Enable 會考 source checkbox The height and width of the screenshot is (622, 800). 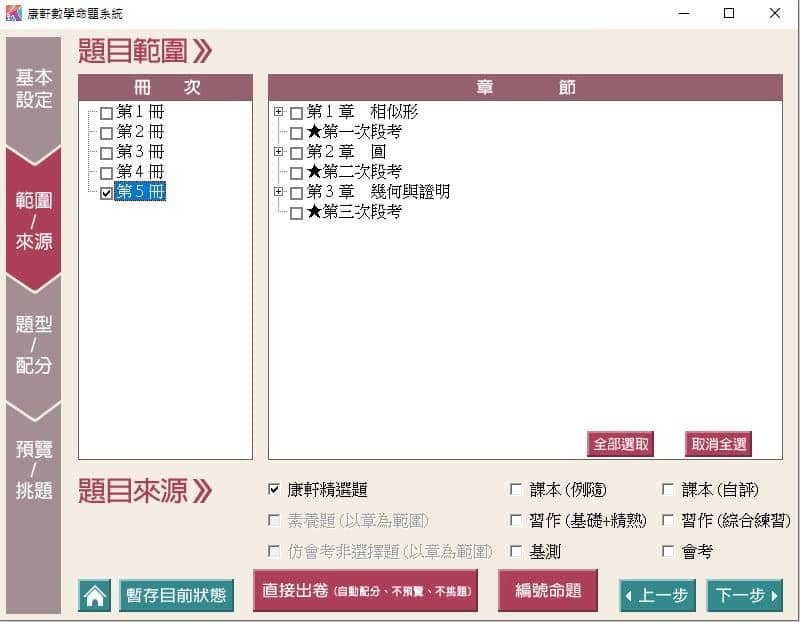[x=667, y=551]
